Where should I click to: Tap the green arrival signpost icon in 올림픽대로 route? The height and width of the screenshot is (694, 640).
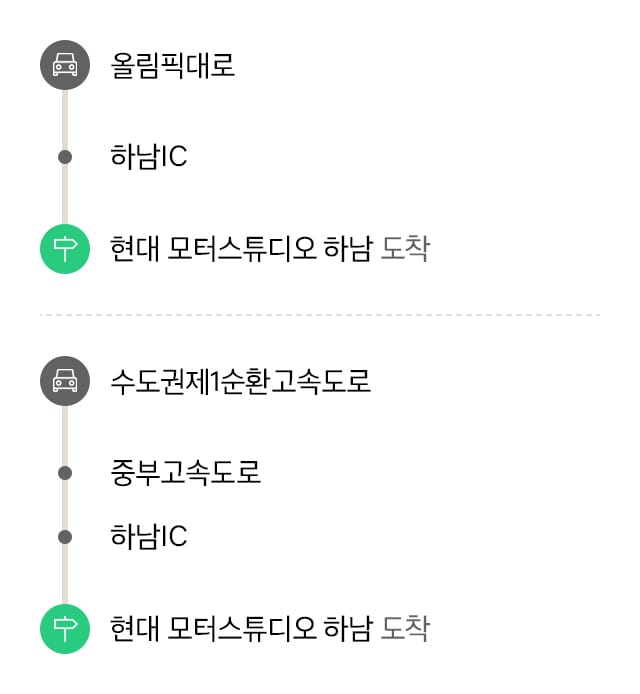click(65, 248)
